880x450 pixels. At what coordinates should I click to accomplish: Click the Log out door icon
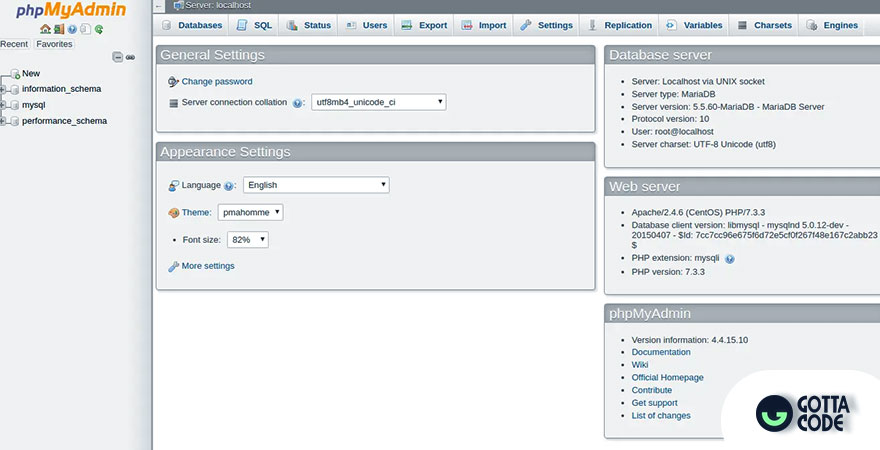tap(59, 29)
